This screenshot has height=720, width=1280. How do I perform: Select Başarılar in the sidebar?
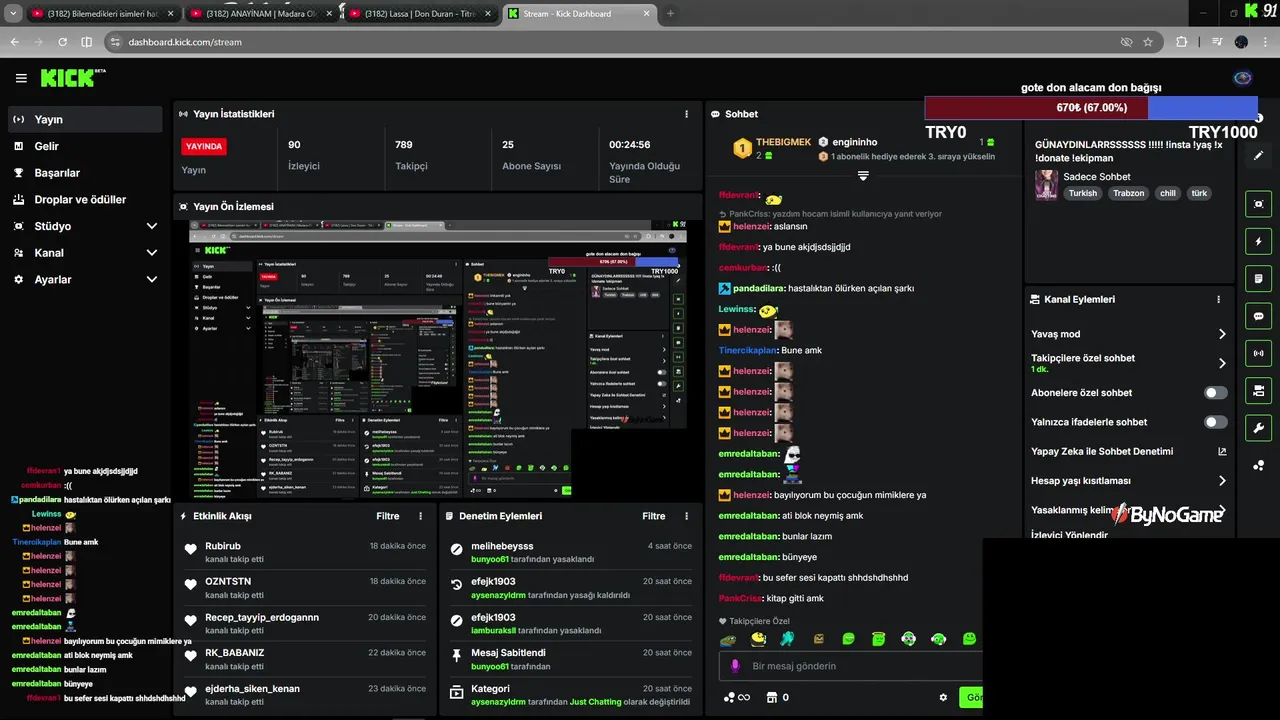[x=85, y=173]
